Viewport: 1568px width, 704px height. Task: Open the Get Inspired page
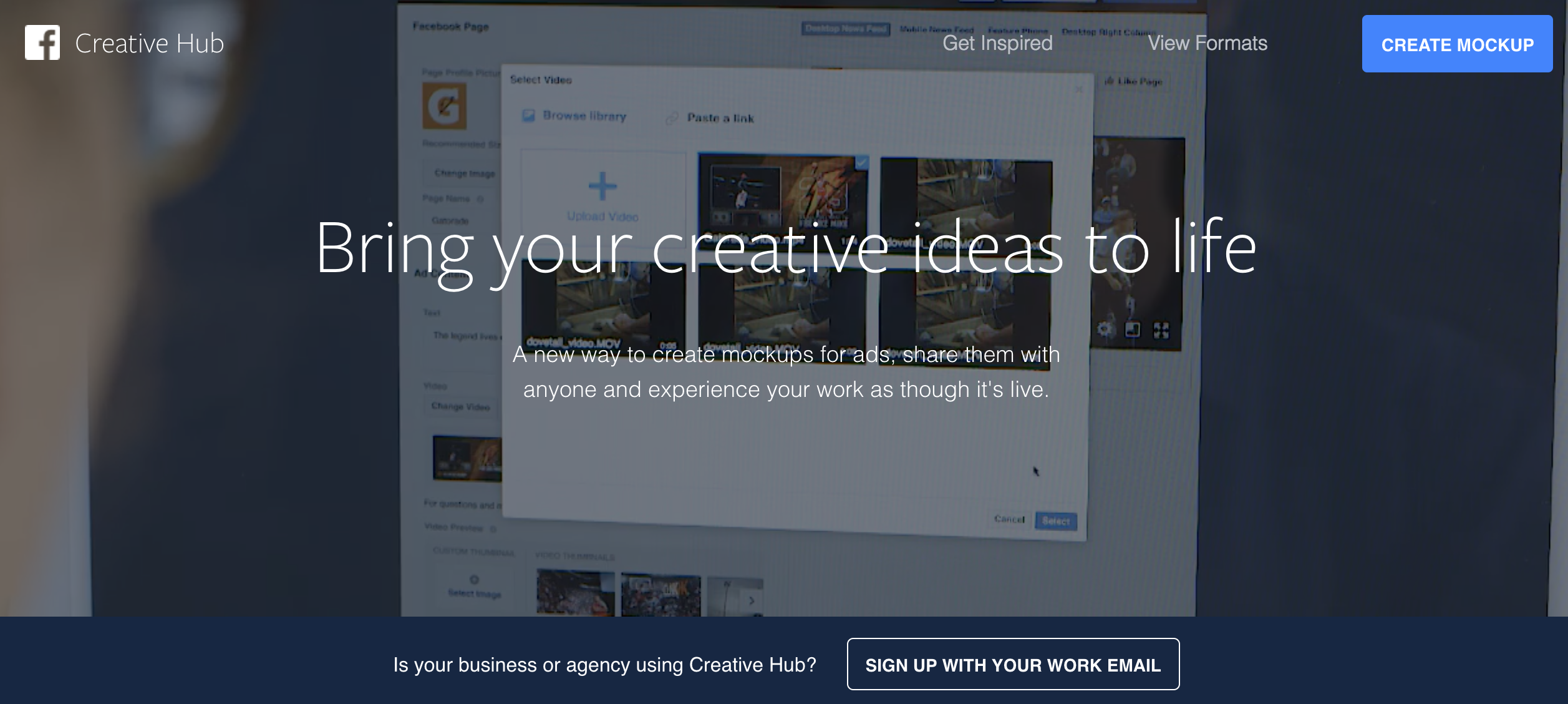997,44
